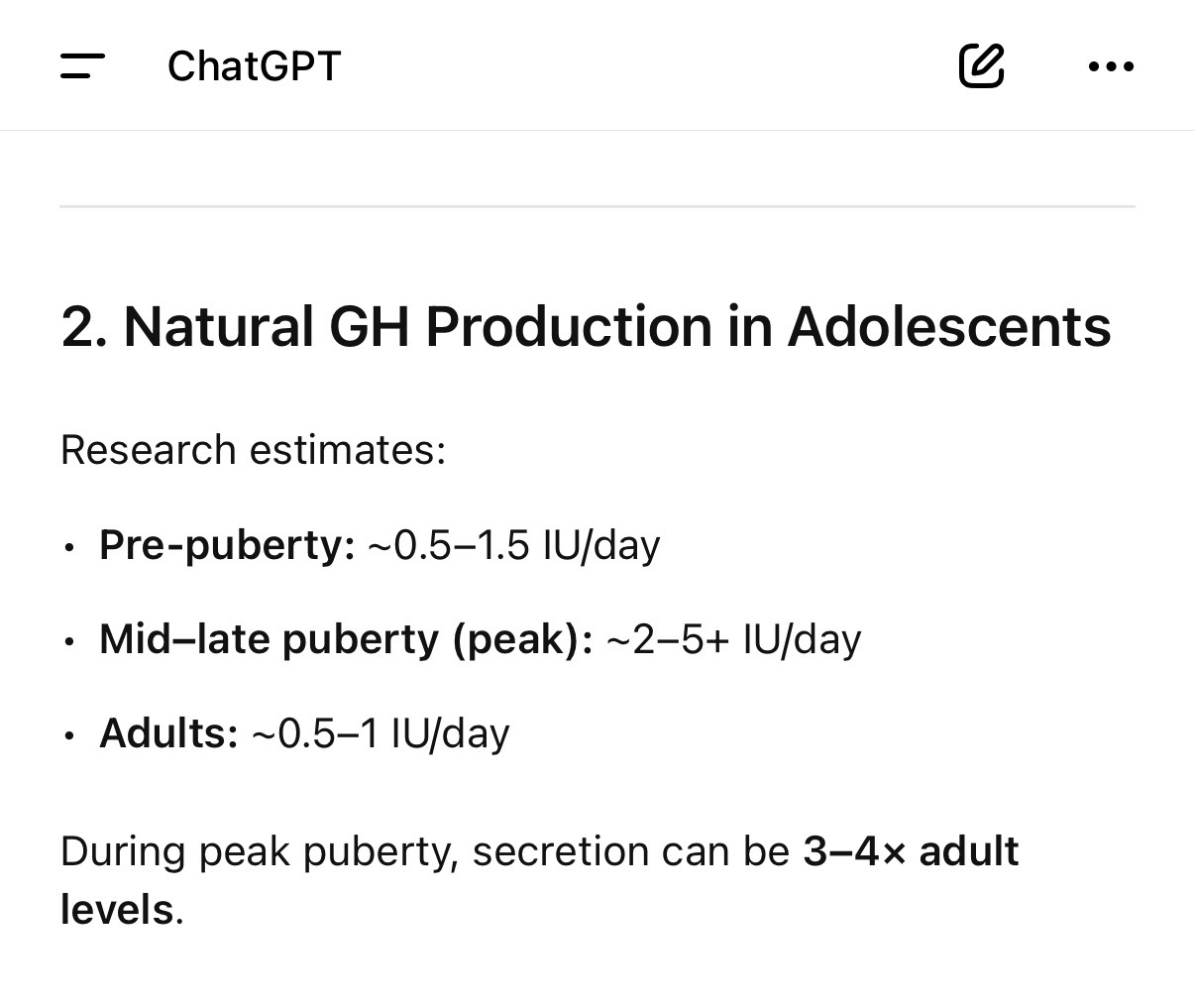Screen dimensions: 1195x1008
Task: Click the "Research estimates:" text line
Action: 254,450
